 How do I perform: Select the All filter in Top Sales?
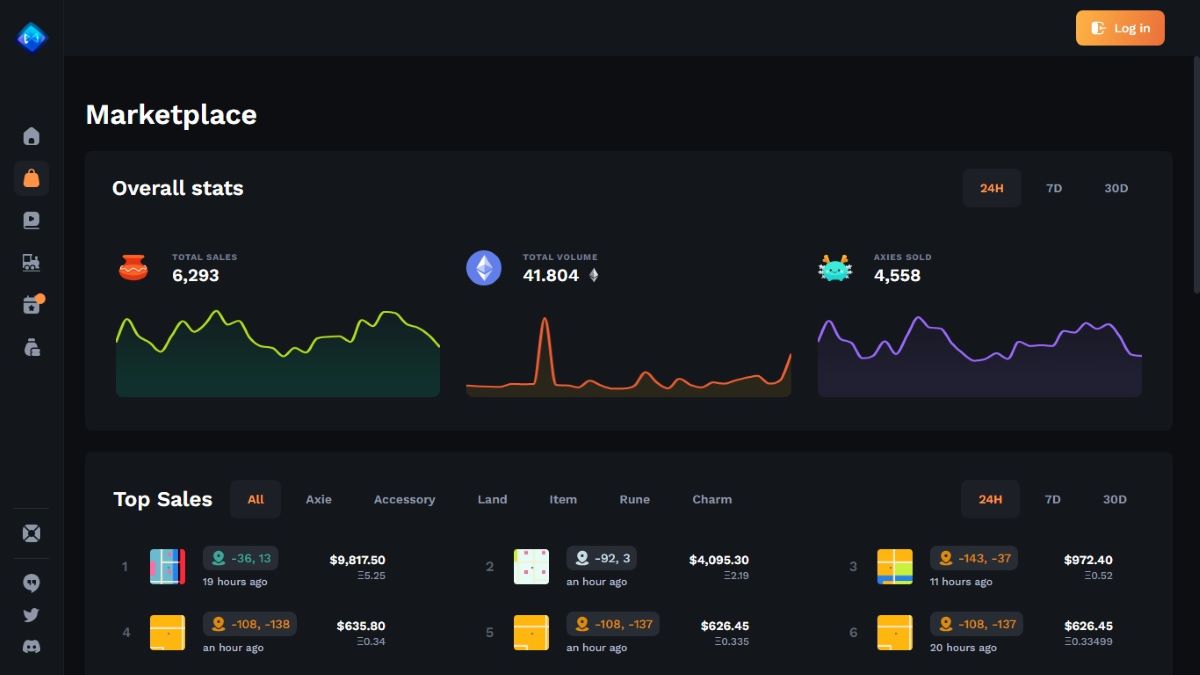256,499
